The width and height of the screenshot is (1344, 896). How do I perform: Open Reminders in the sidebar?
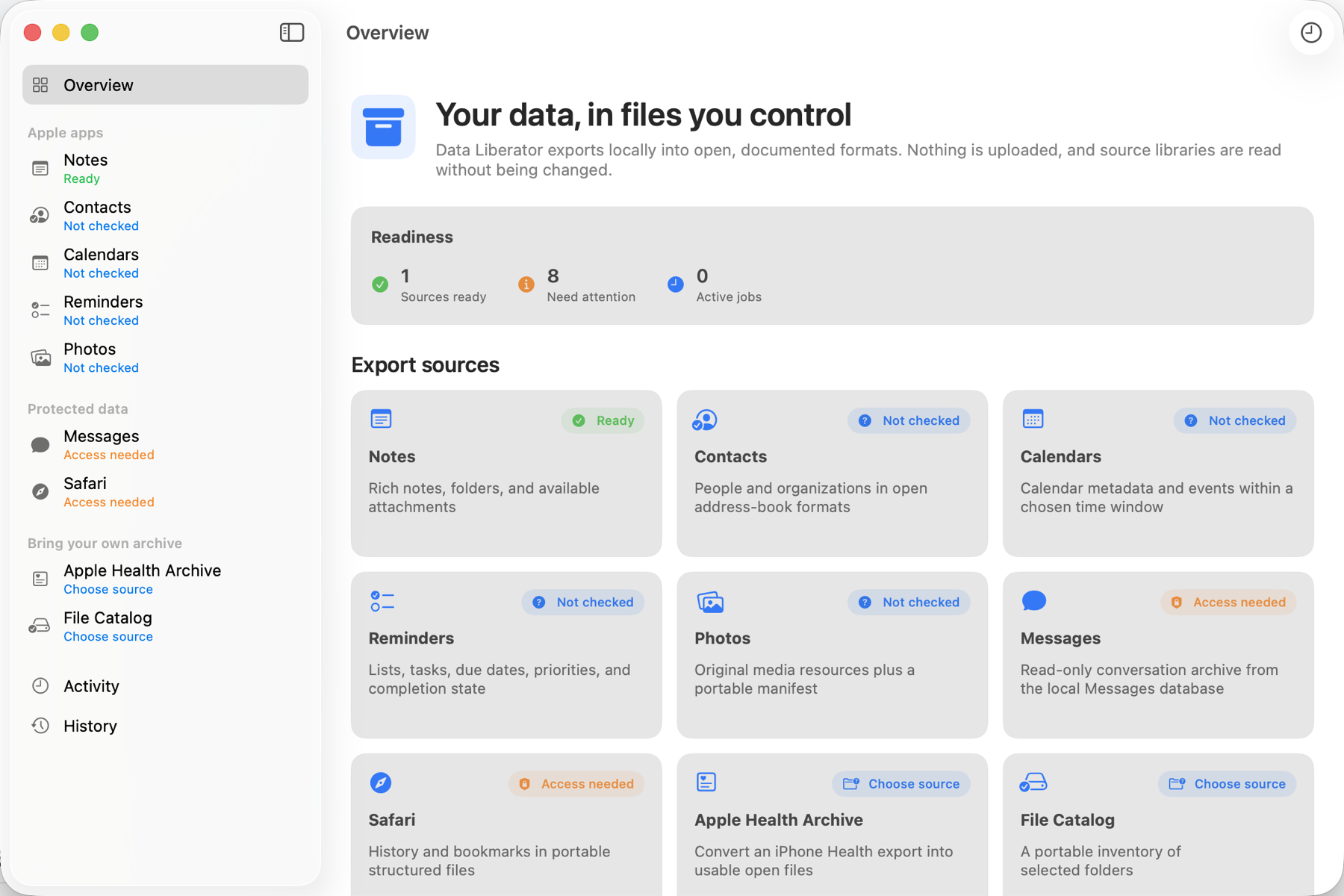click(103, 302)
